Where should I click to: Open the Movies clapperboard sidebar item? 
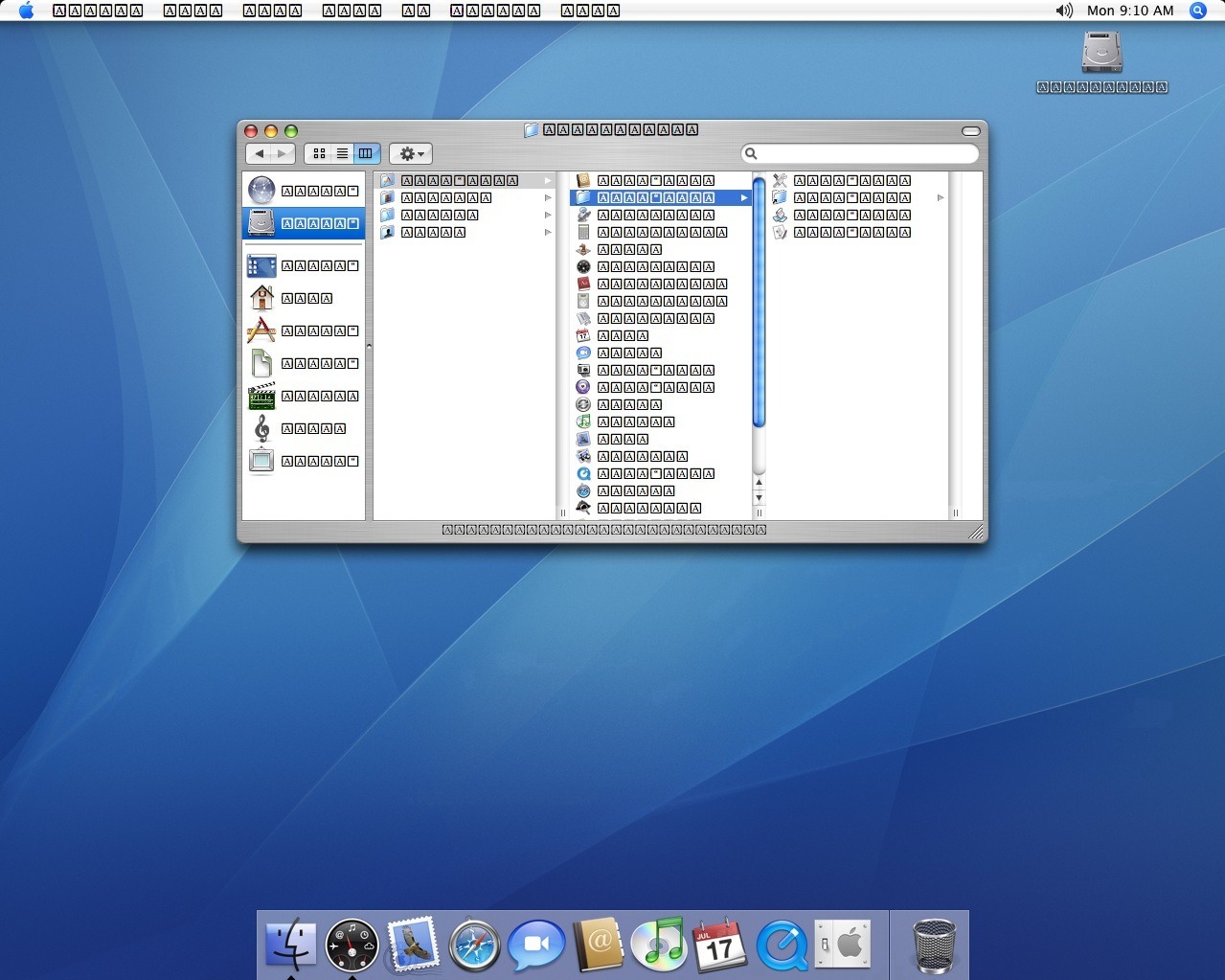[x=261, y=396]
